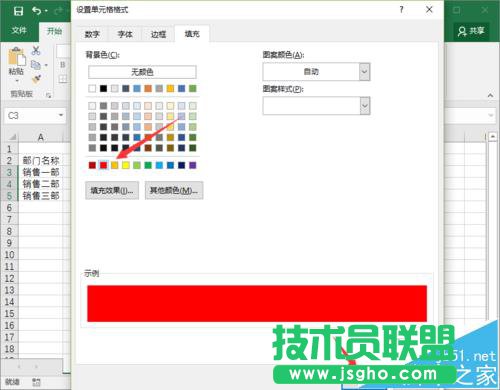Viewport: 500px width, 390px height.
Task: Open the pattern style dropdown
Action: pos(365,106)
